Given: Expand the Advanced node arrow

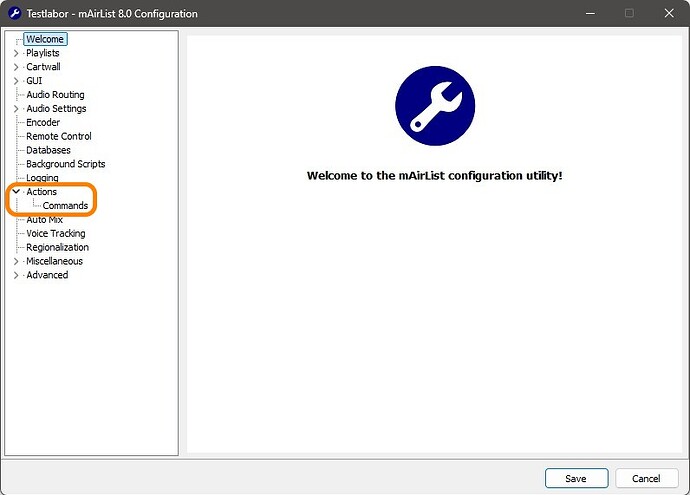Looking at the screenshot, I should 16,275.
